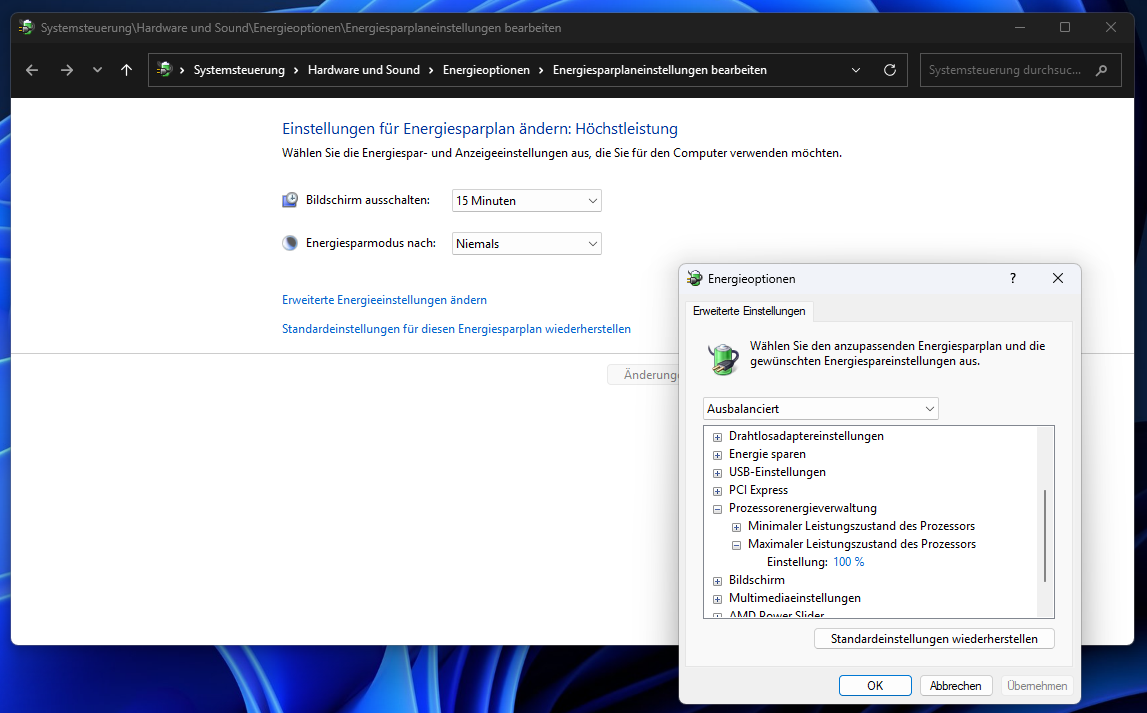Click Standardeinstellungen wiederherstellen button in dialog
Viewport: 1147px width, 713px height.
(x=934, y=638)
